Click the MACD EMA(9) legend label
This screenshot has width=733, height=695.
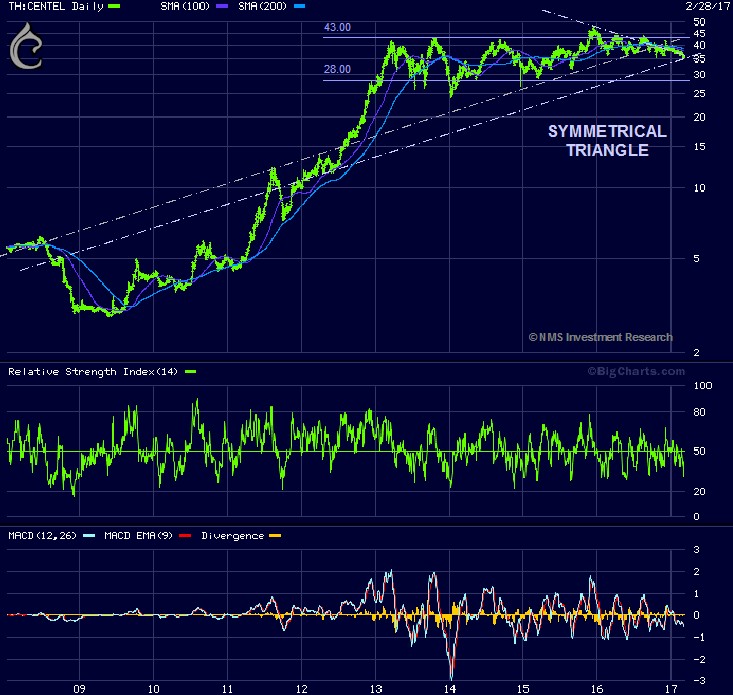click(x=138, y=536)
